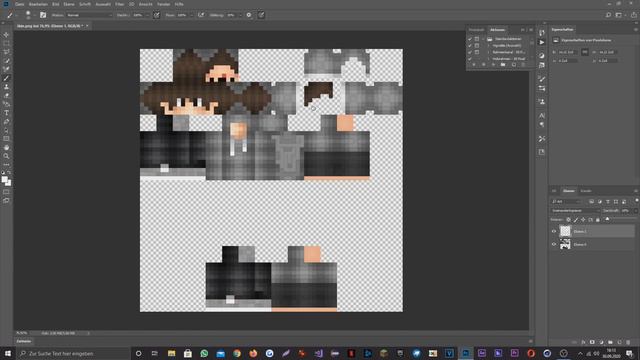Screen dimensions: 640x360
Task: Open the Datei menu
Action: click(x=19, y=4)
